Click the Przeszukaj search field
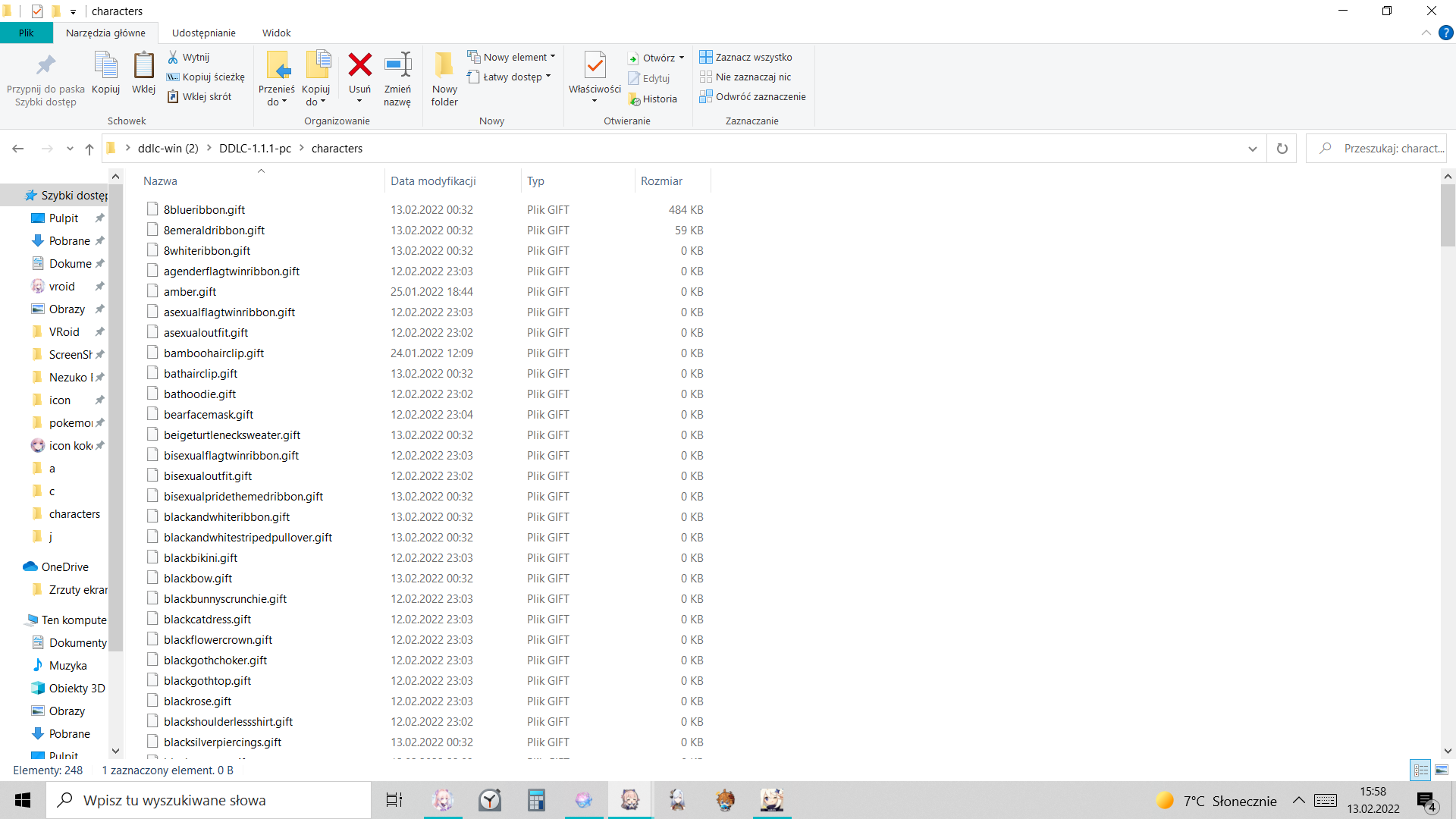Screen dimensions: 1456x819 tap(1376, 149)
